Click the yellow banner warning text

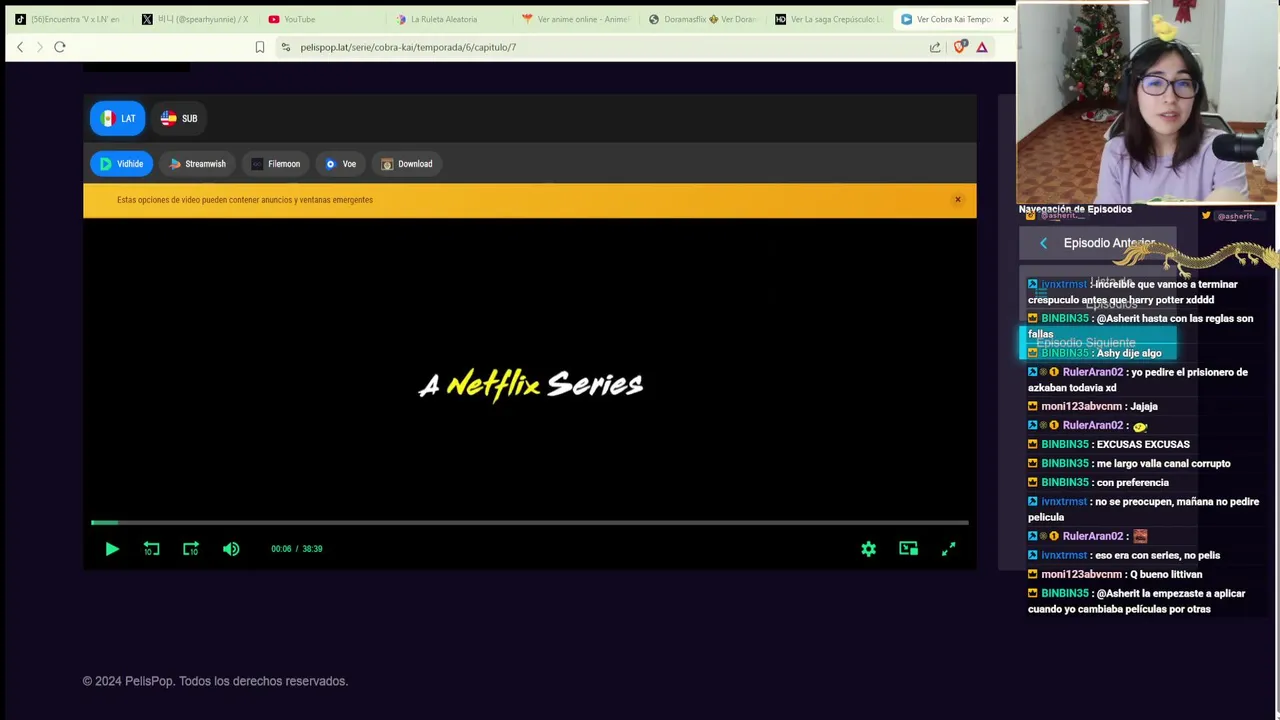245,200
